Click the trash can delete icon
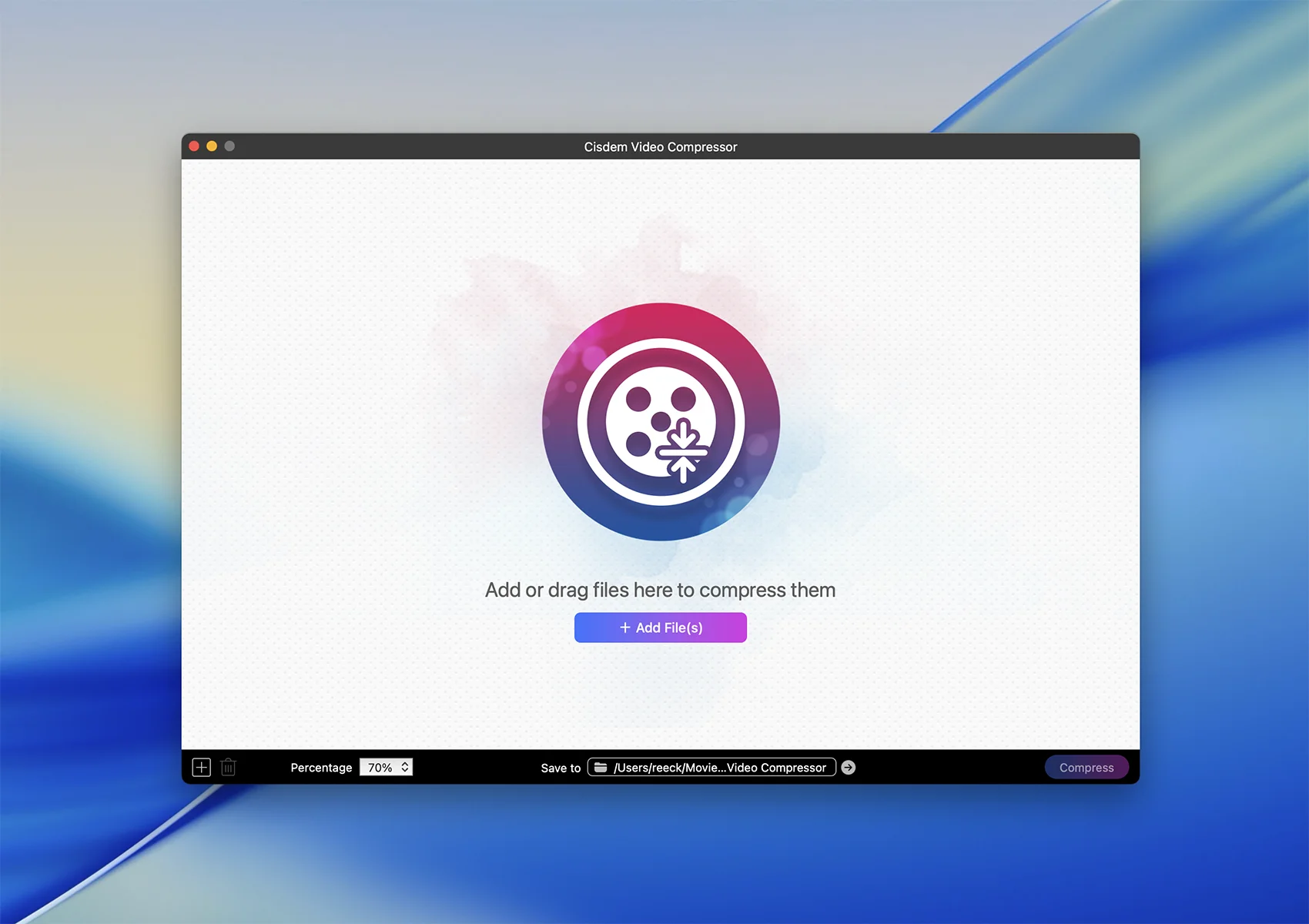1309x924 pixels. point(228,767)
